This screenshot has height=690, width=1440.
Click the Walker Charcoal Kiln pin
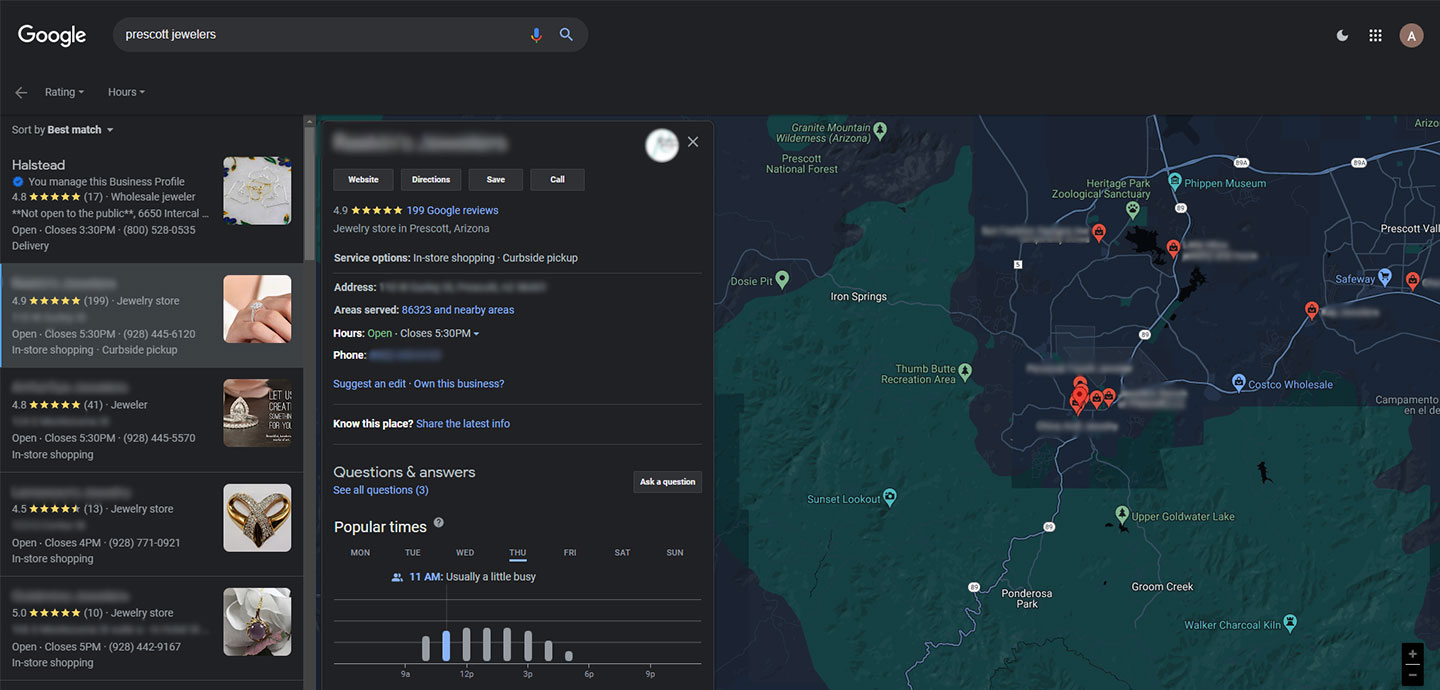1290,623
